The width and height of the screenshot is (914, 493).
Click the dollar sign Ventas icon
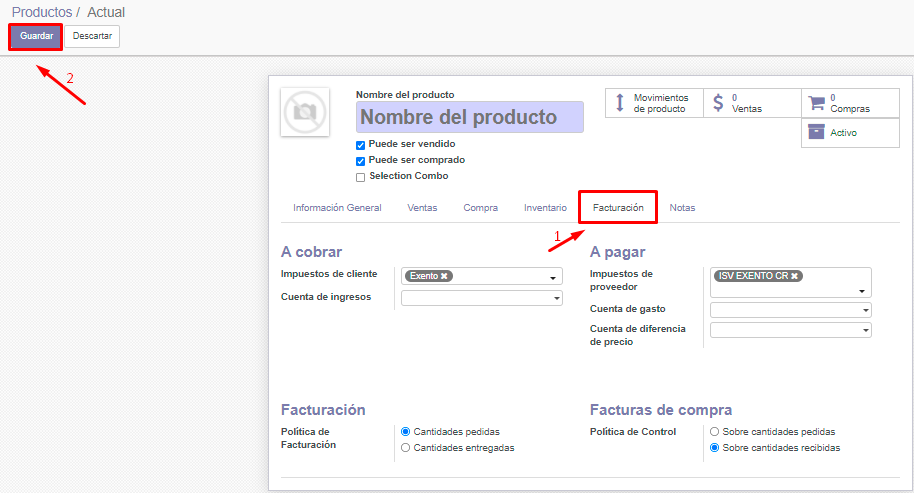718,103
